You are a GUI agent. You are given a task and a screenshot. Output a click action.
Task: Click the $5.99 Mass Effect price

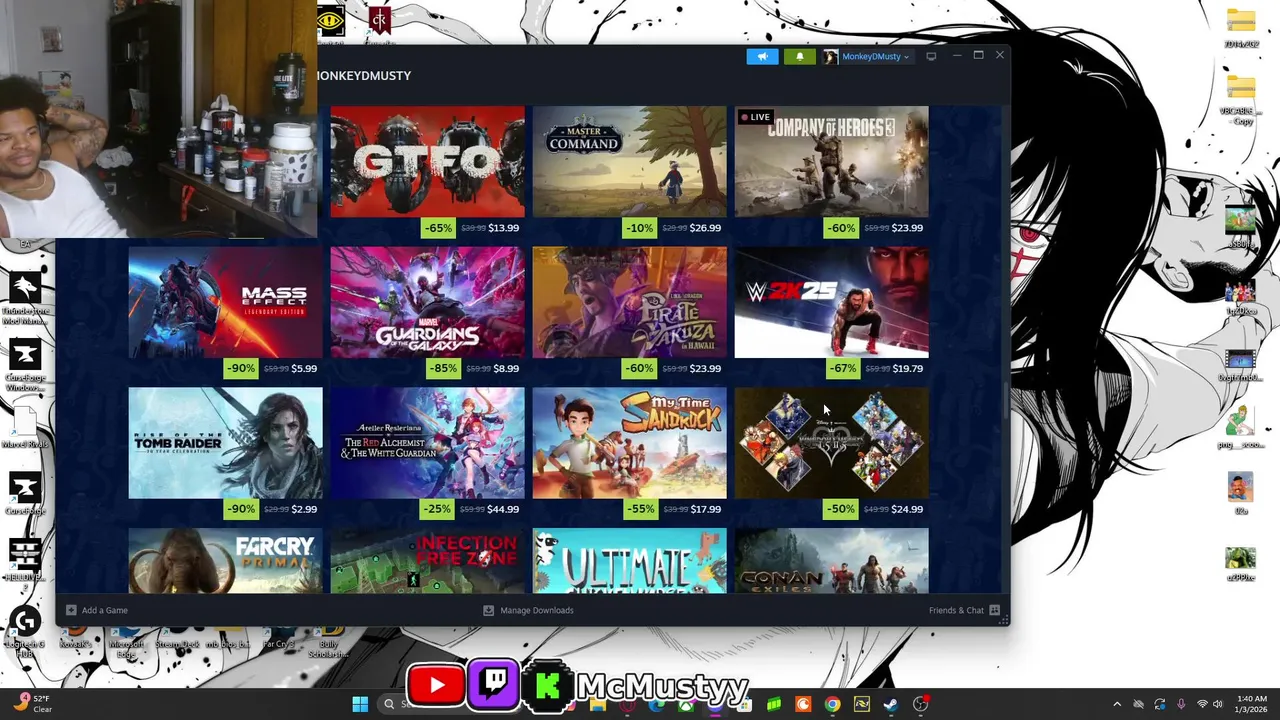click(x=304, y=369)
